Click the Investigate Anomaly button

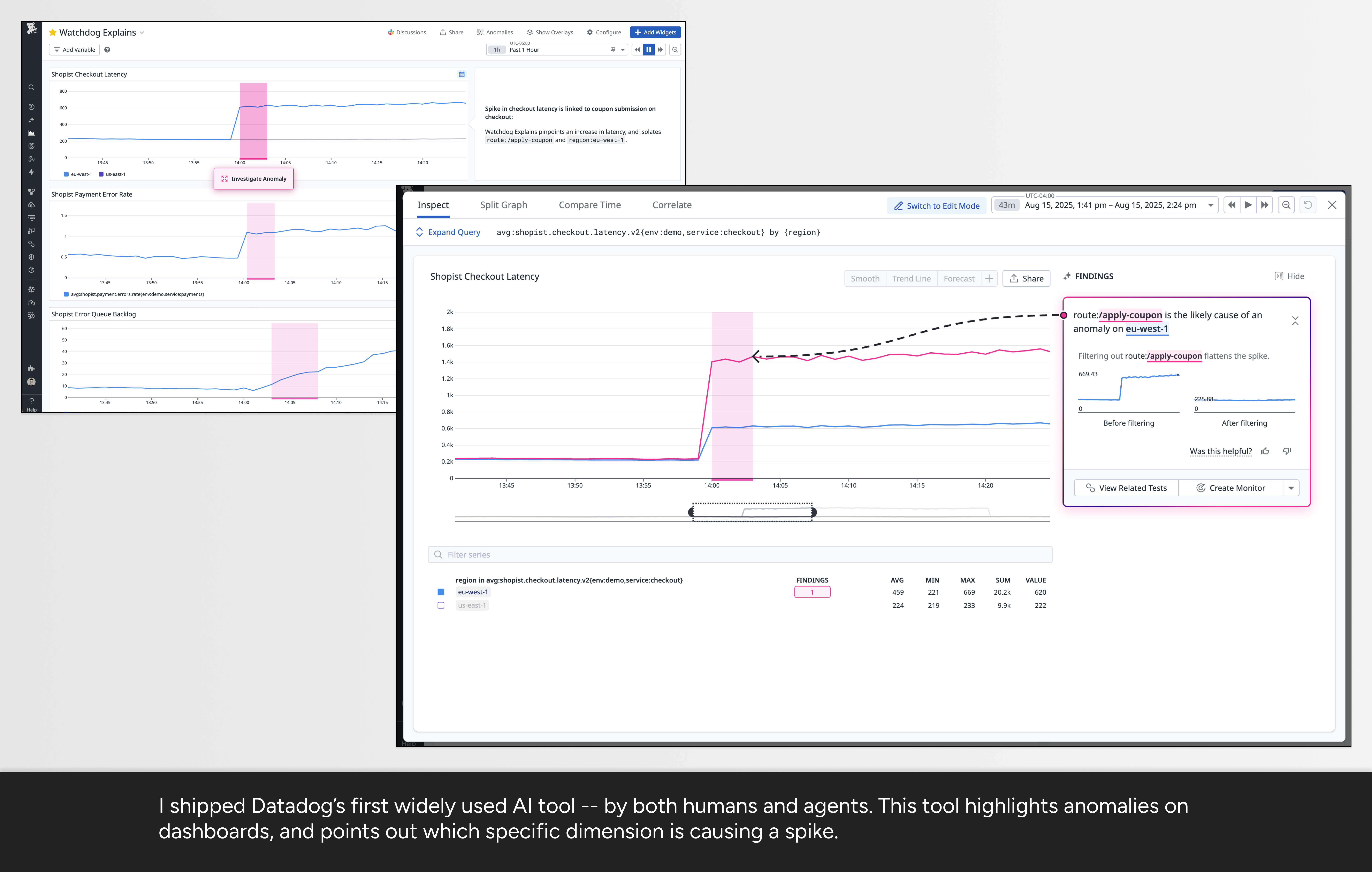(253, 178)
